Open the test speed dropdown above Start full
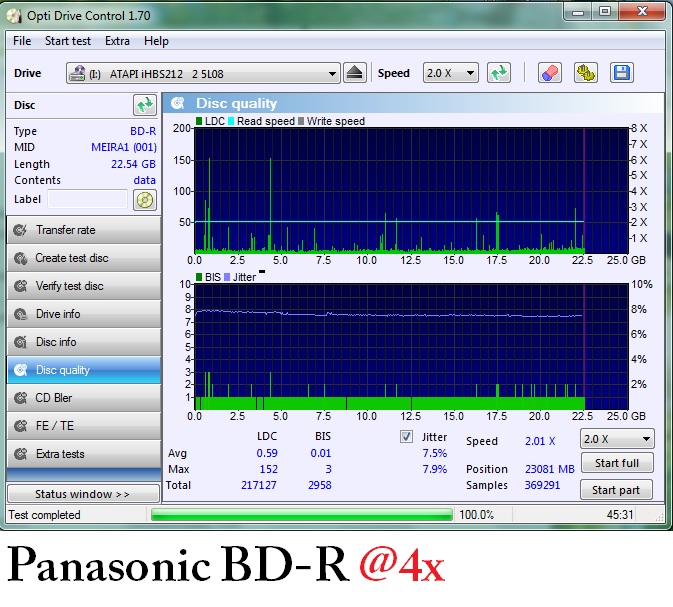The width and height of the screenshot is (673, 607). (x=617, y=439)
